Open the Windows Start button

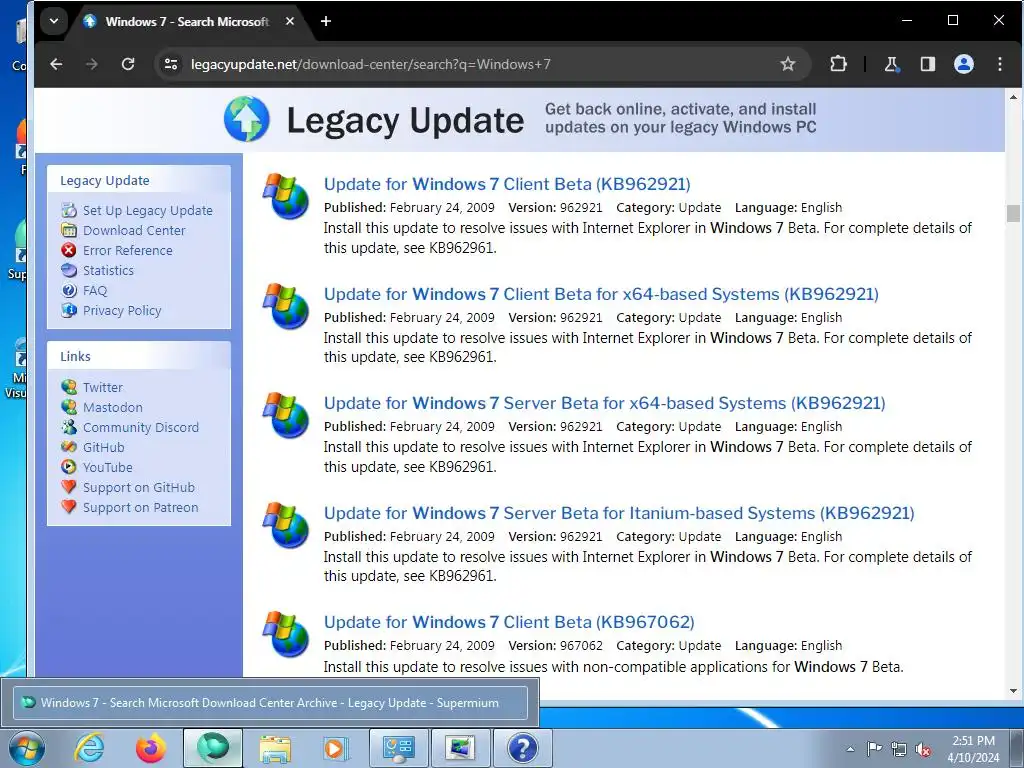pos(27,748)
